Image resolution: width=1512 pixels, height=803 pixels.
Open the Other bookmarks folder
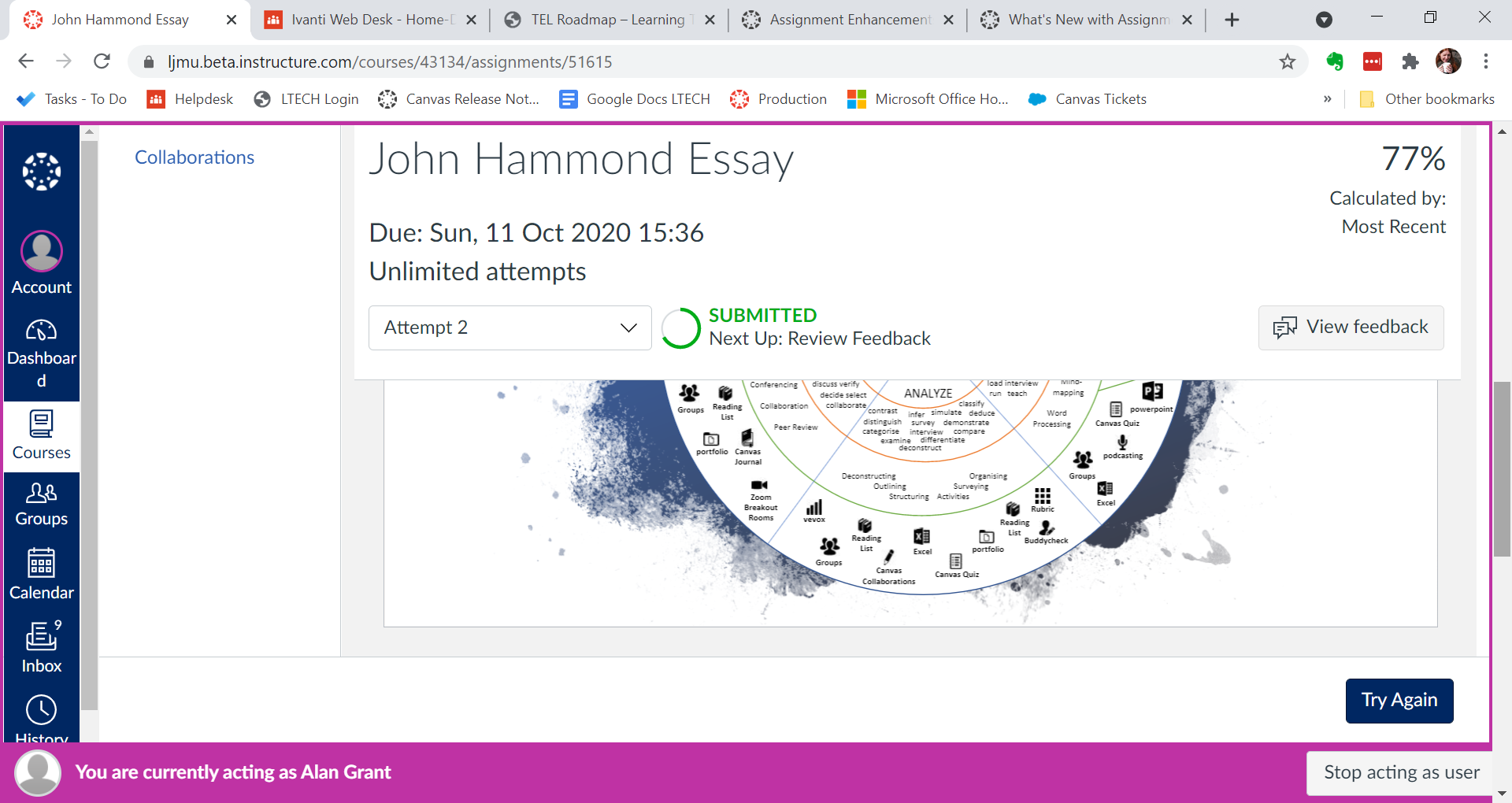point(1427,99)
